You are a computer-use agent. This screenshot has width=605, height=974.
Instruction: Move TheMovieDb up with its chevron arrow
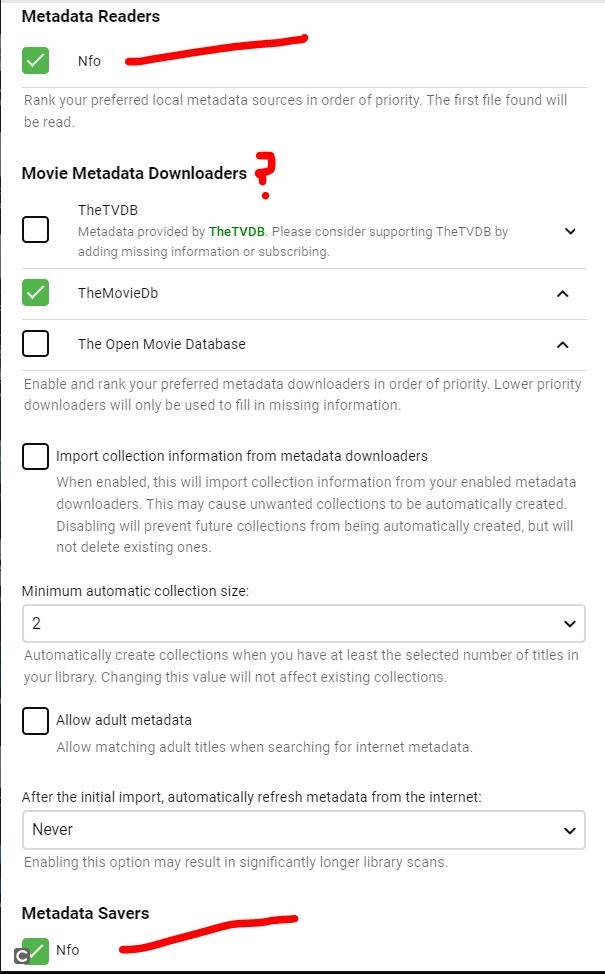coord(562,294)
